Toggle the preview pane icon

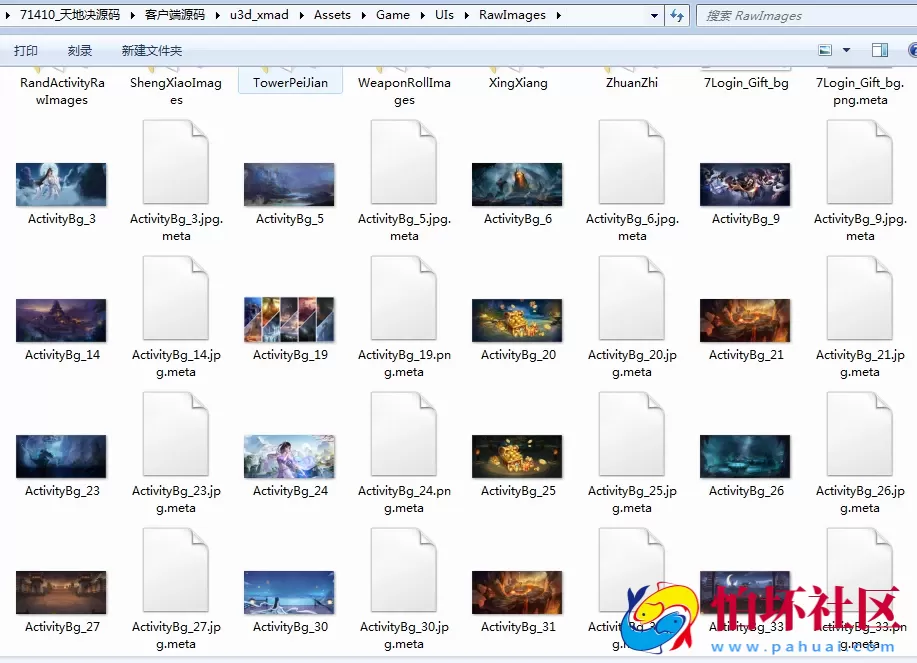click(x=880, y=50)
